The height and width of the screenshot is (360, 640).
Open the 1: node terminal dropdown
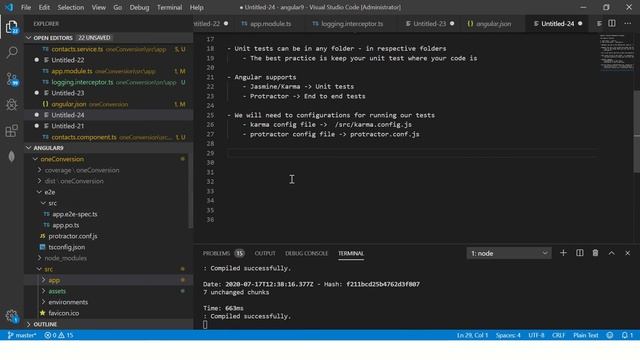pyautogui.click(x=509, y=253)
